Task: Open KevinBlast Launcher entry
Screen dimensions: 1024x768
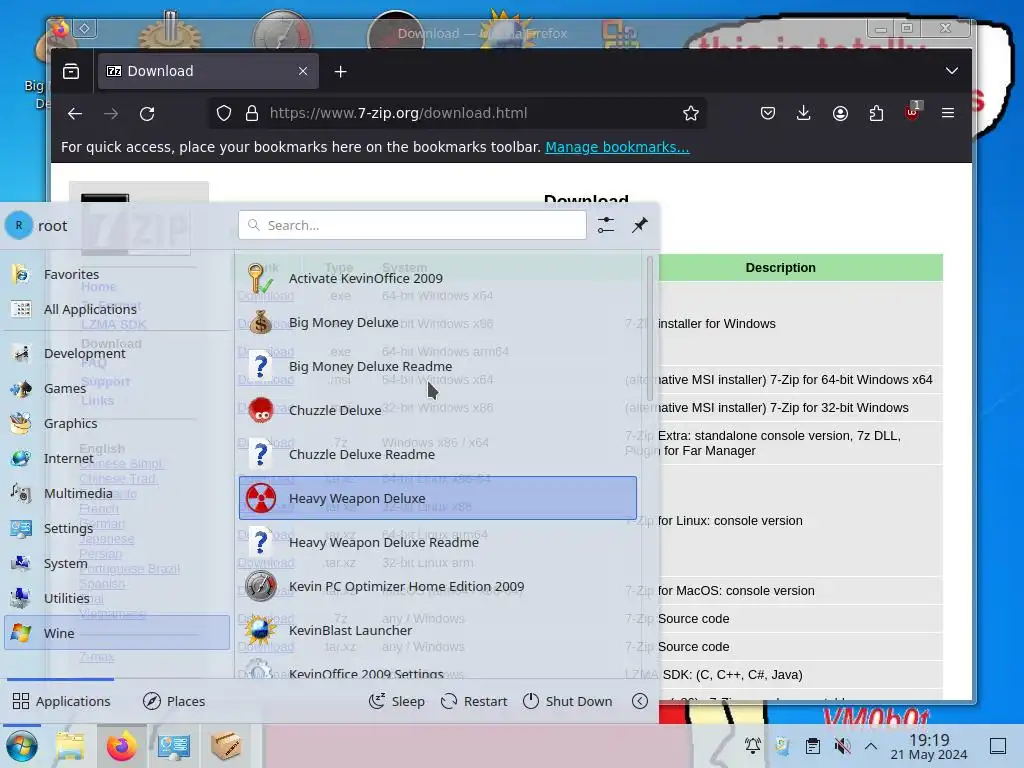Action: 438,630
